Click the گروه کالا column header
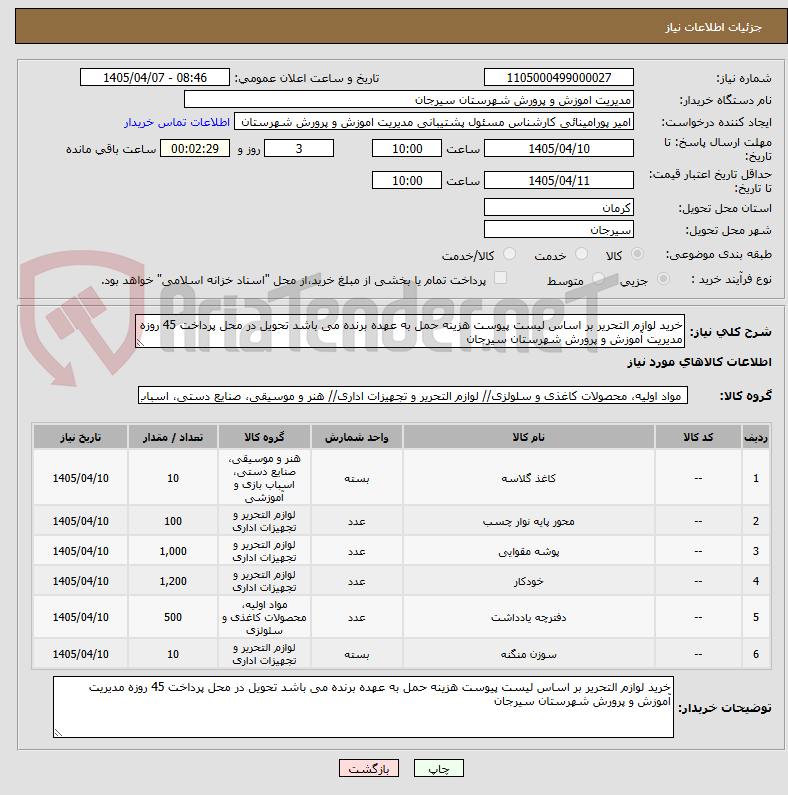Image resolution: width=788 pixels, height=795 pixels. coord(264,437)
